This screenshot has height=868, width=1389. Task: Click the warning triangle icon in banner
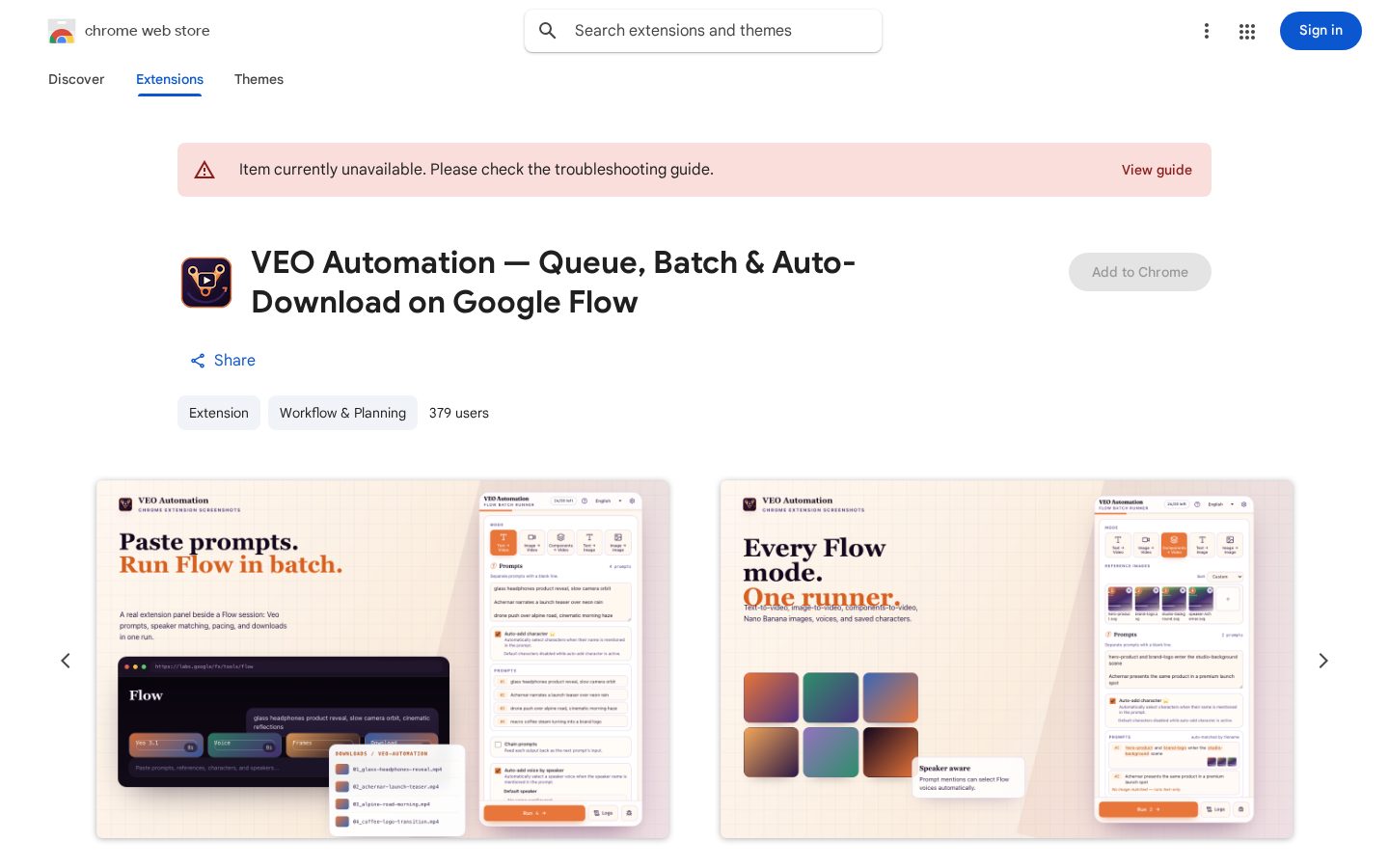pos(204,170)
